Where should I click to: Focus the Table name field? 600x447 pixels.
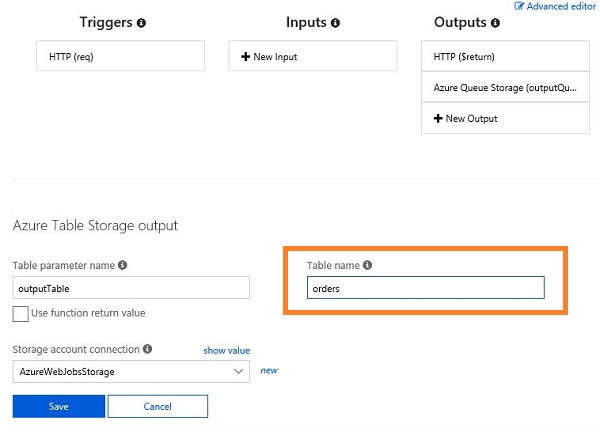[425, 289]
